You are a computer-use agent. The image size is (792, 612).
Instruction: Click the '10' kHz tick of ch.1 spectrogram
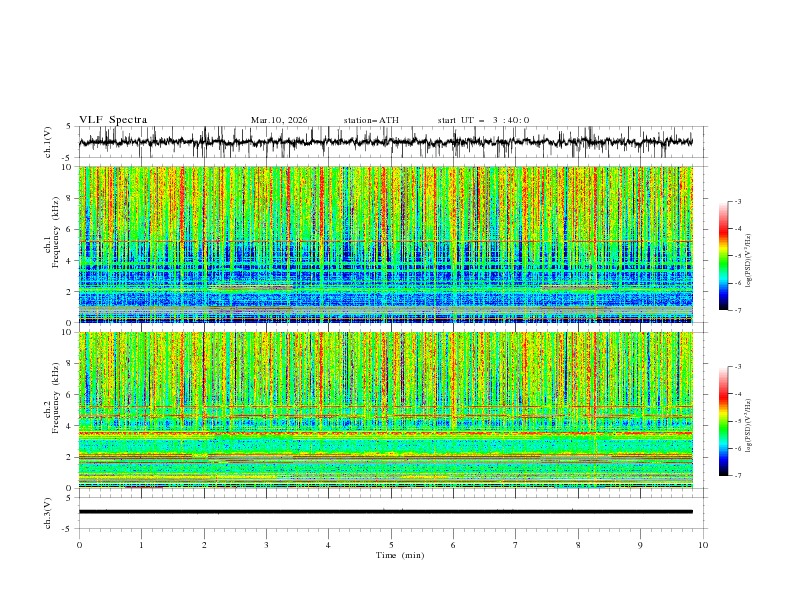tap(68, 167)
